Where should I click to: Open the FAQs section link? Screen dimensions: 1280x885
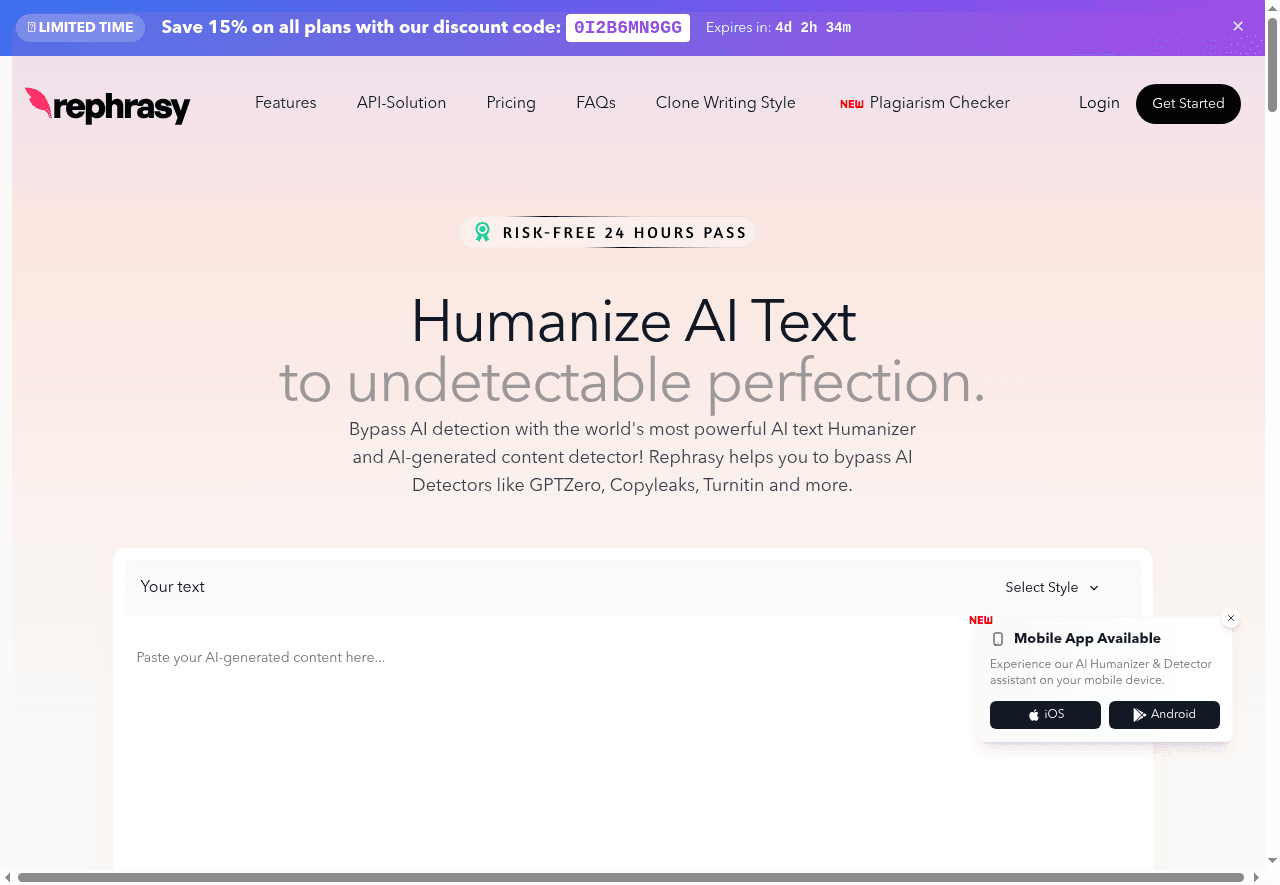click(x=596, y=103)
